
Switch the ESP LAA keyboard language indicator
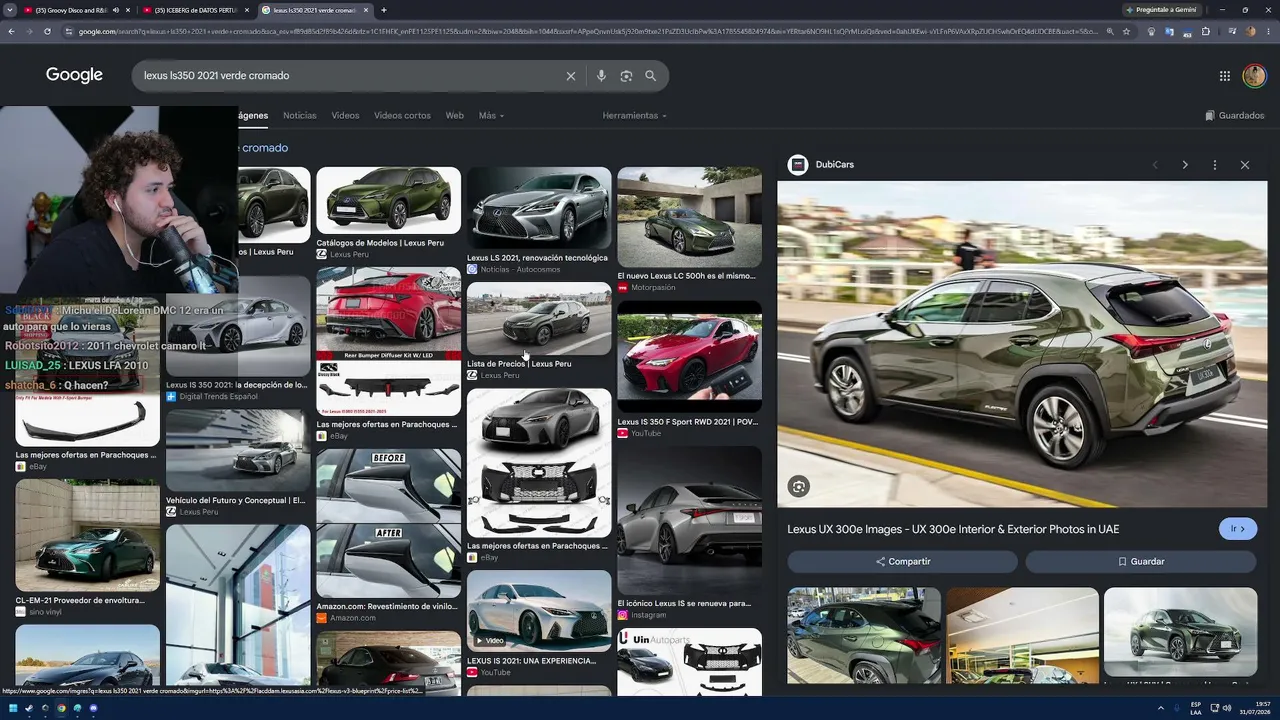(x=1196, y=708)
